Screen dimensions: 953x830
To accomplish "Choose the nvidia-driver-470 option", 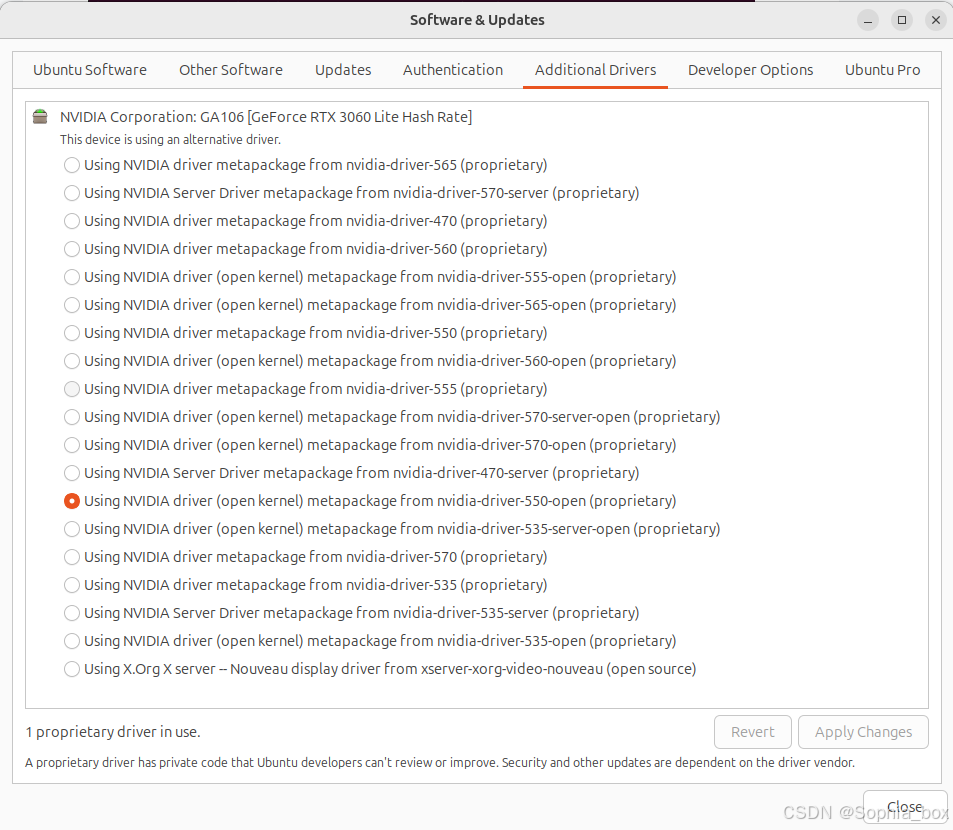I will [306, 221].
